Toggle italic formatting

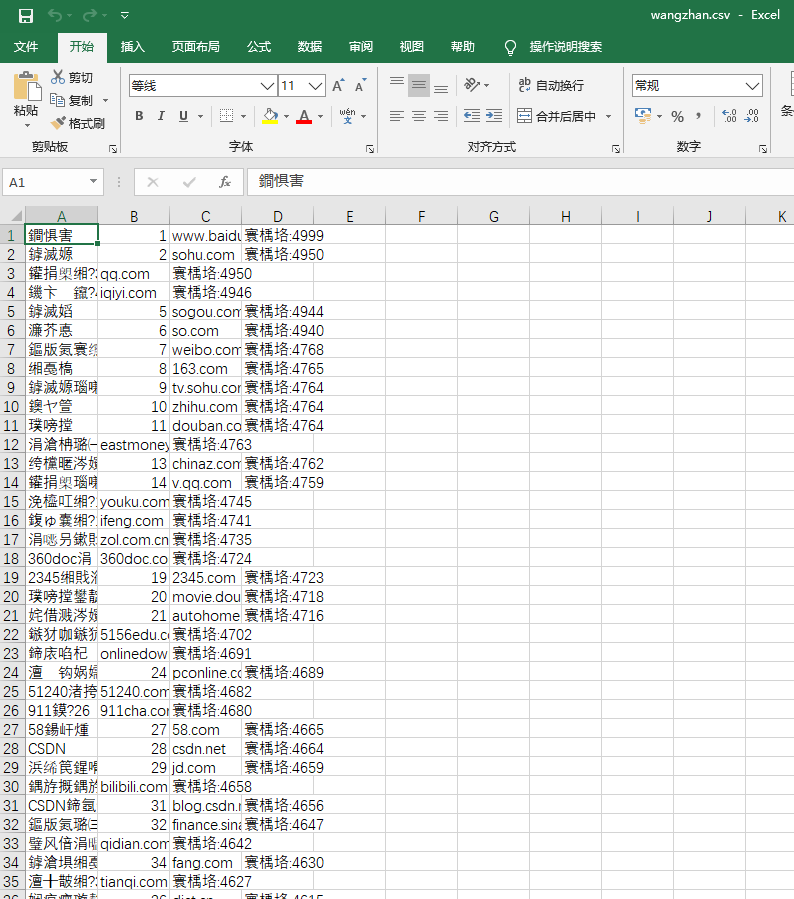pyautogui.click(x=161, y=116)
